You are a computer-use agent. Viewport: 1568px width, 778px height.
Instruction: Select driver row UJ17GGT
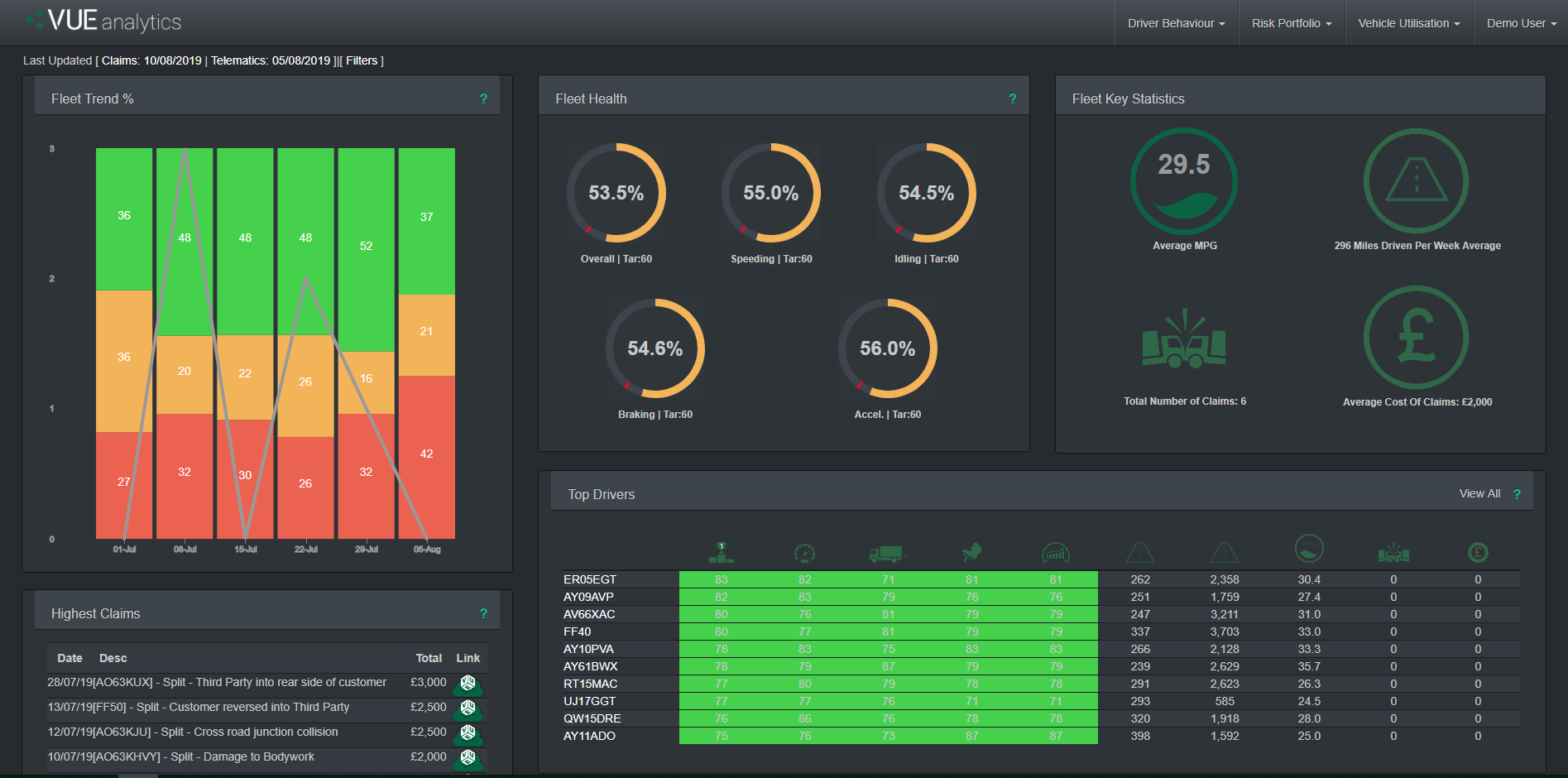click(1041, 701)
